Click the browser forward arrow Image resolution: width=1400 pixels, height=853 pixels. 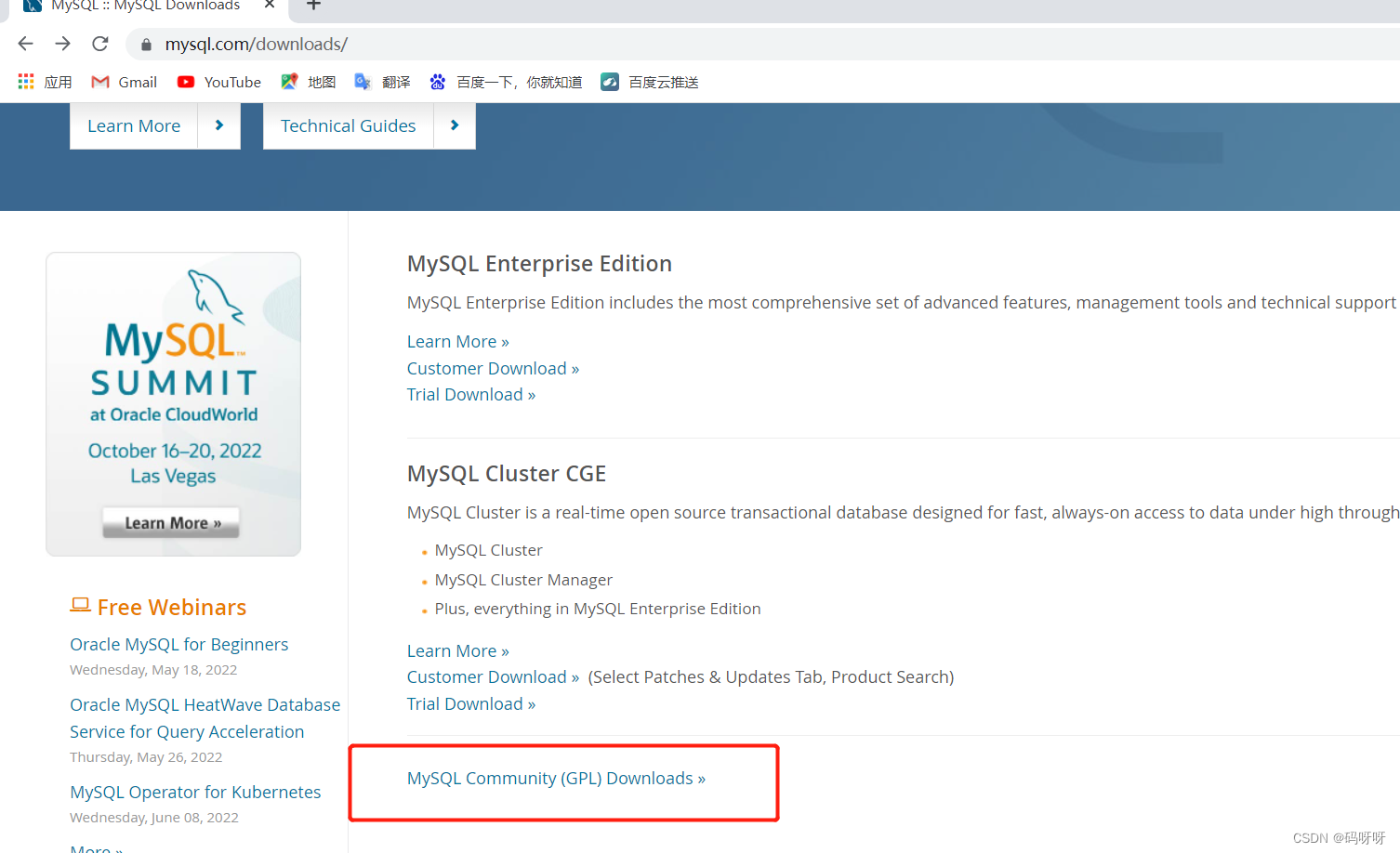[62, 44]
